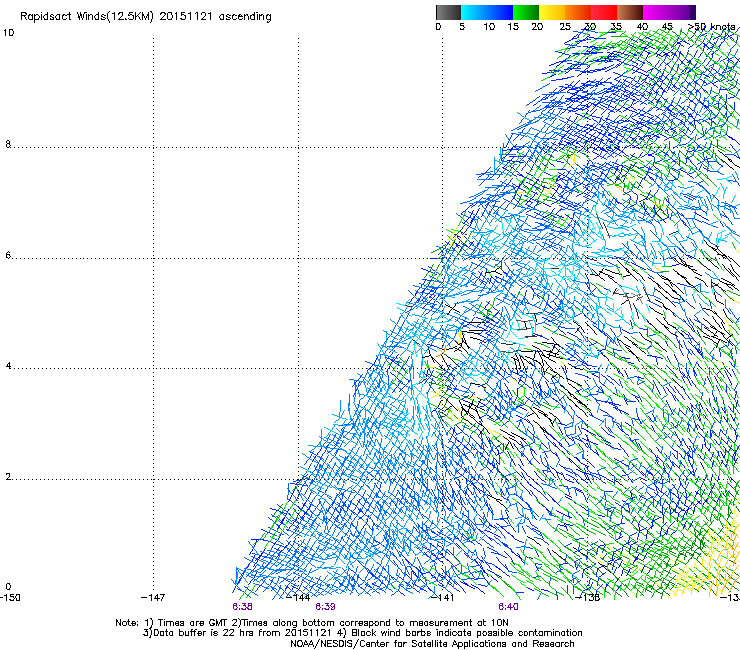The width and height of the screenshot is (740, 650).
Task: Click the note about black wind barbs contamination
Action: coord(467,633)
